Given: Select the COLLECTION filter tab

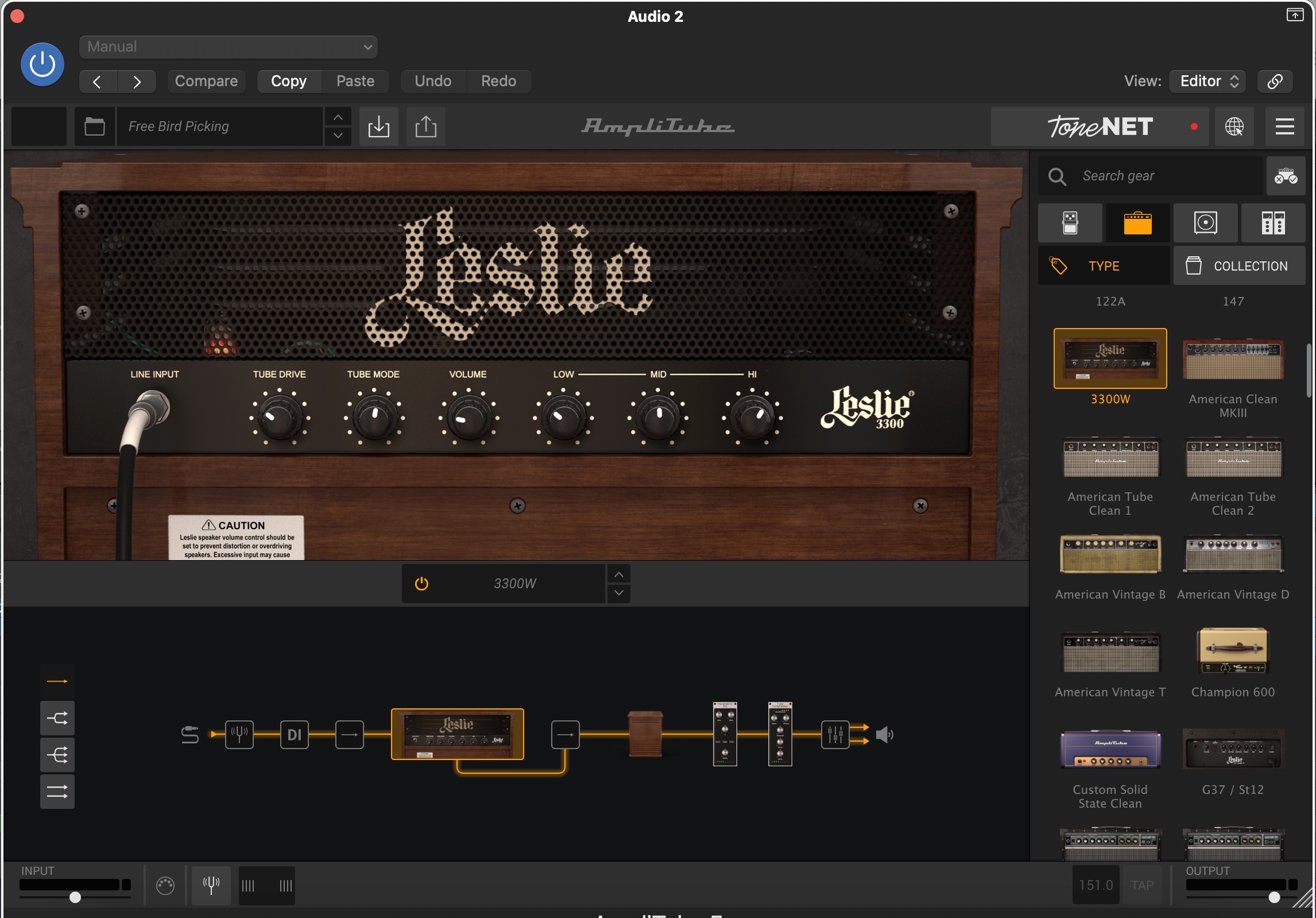Looking at the screenshot, I should click(1239, 266).
